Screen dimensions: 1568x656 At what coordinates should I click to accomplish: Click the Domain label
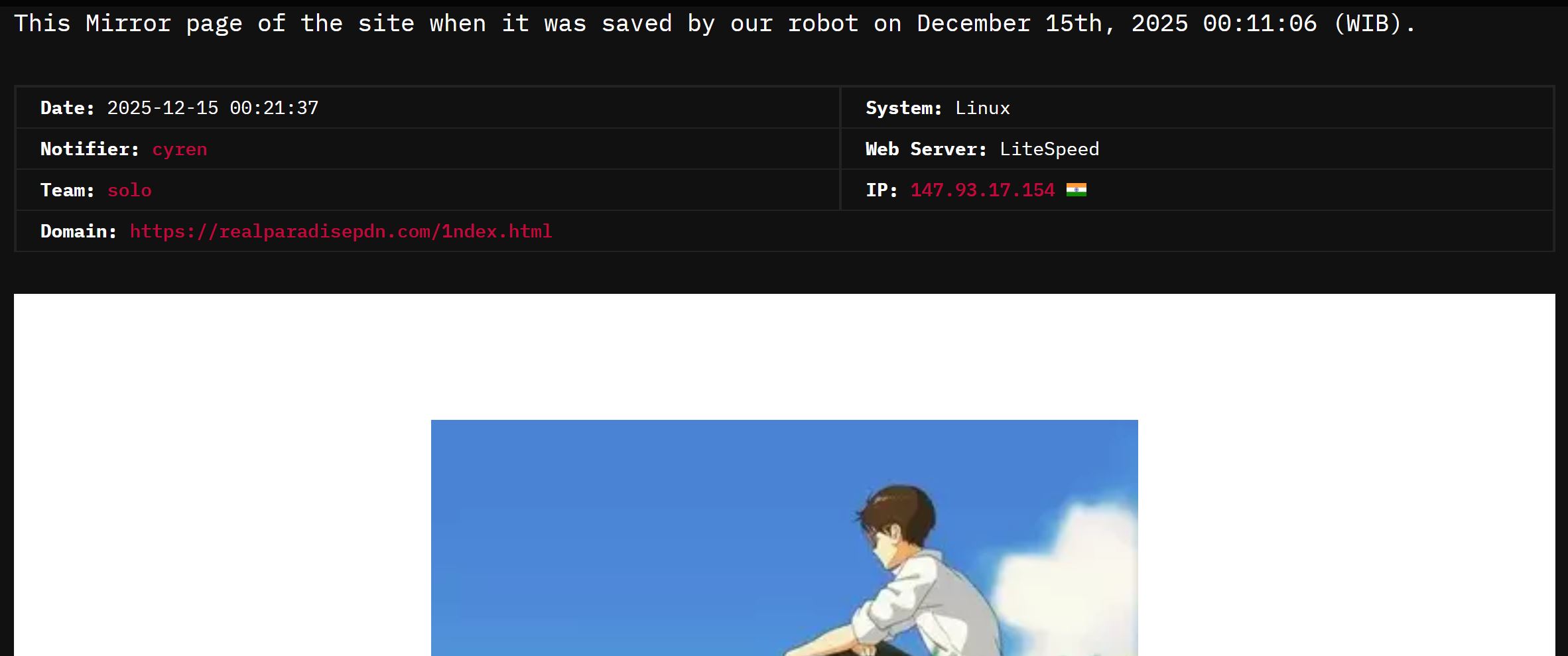pos(78,231)
